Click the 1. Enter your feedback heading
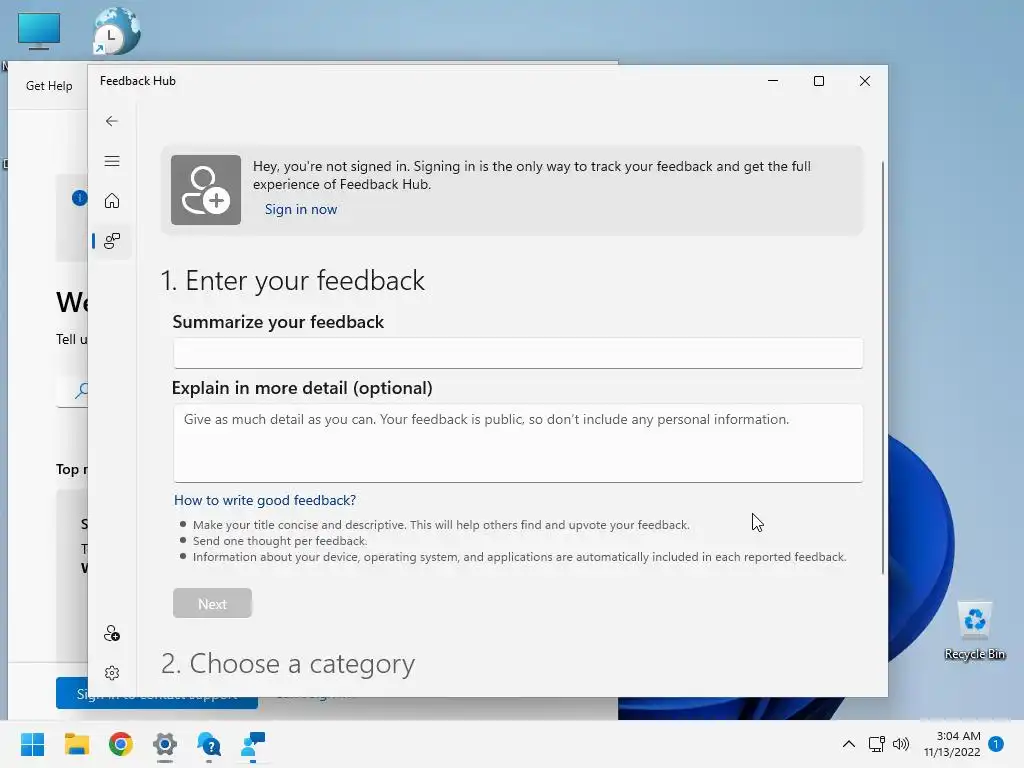 coord(293,281)
